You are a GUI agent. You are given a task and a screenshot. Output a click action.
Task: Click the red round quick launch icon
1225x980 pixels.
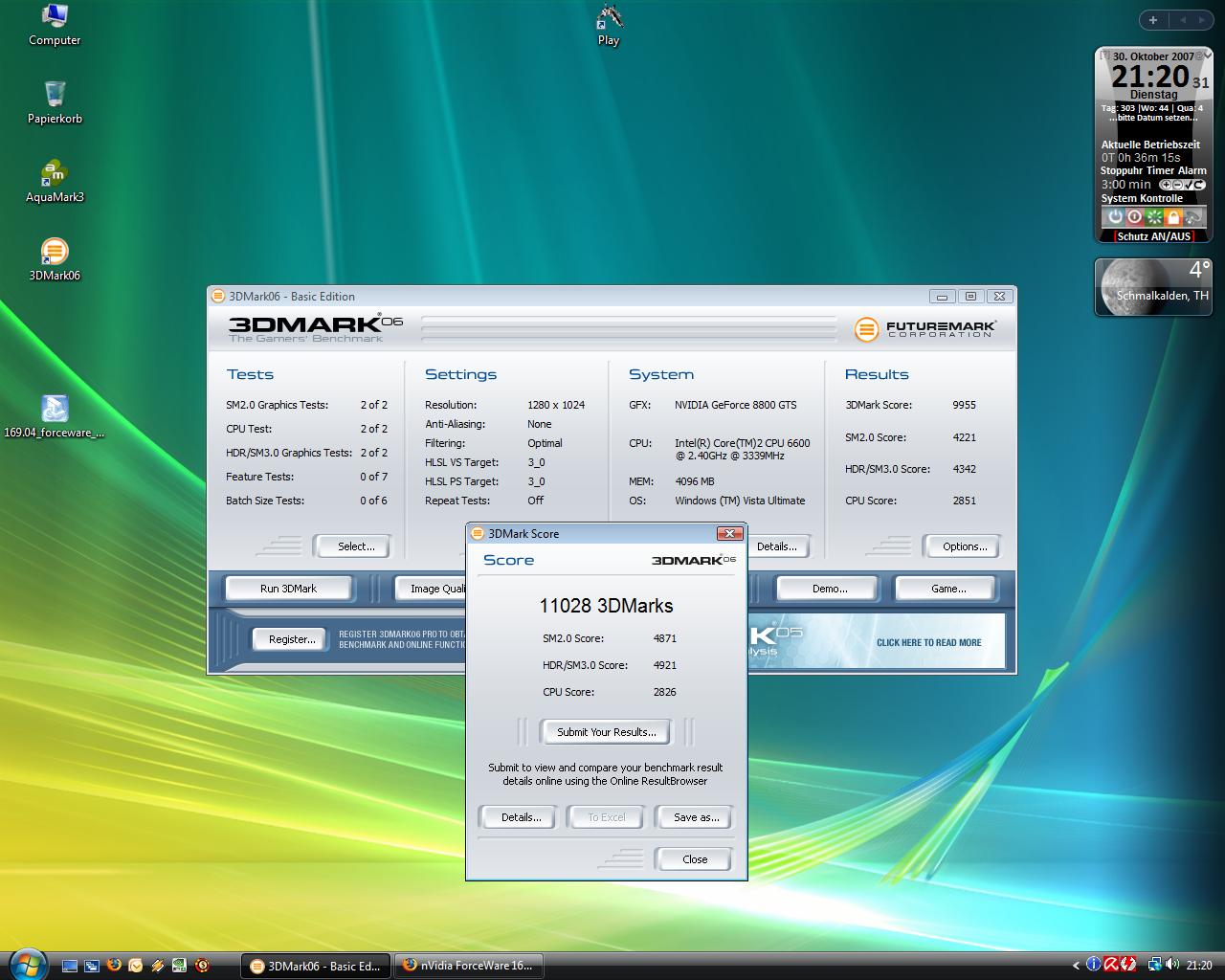202,965
